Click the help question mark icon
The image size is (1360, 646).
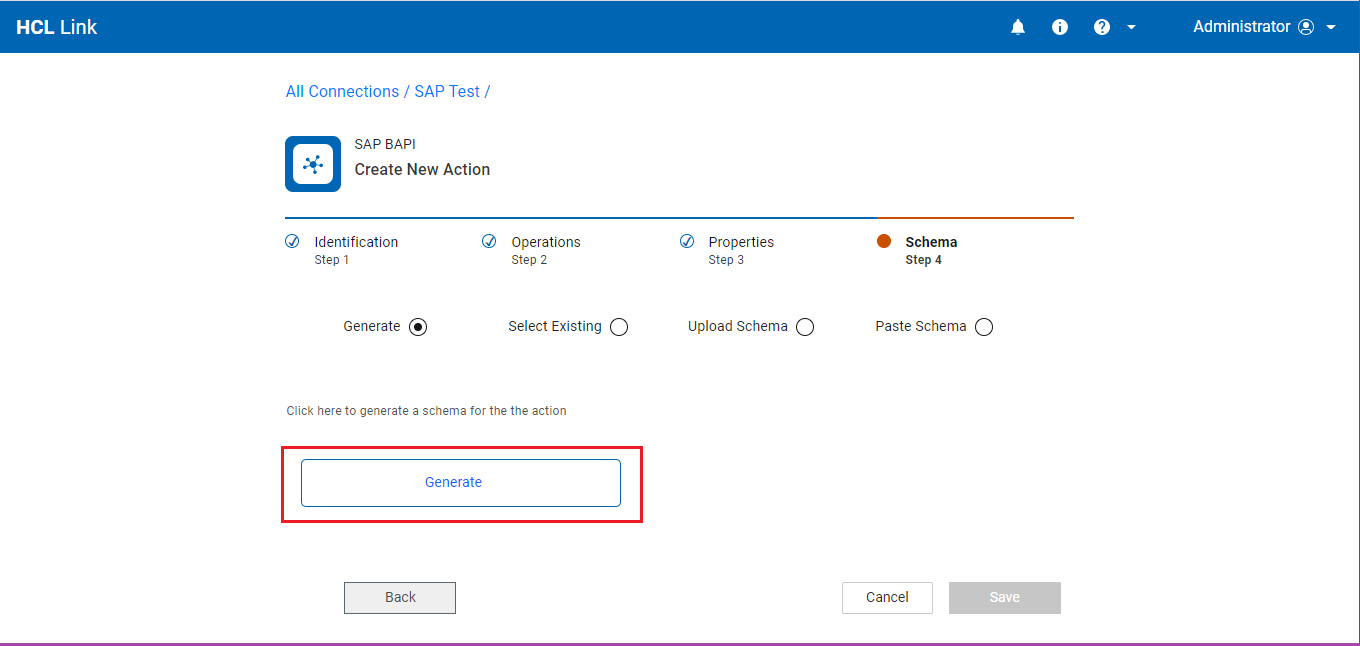1102,27
